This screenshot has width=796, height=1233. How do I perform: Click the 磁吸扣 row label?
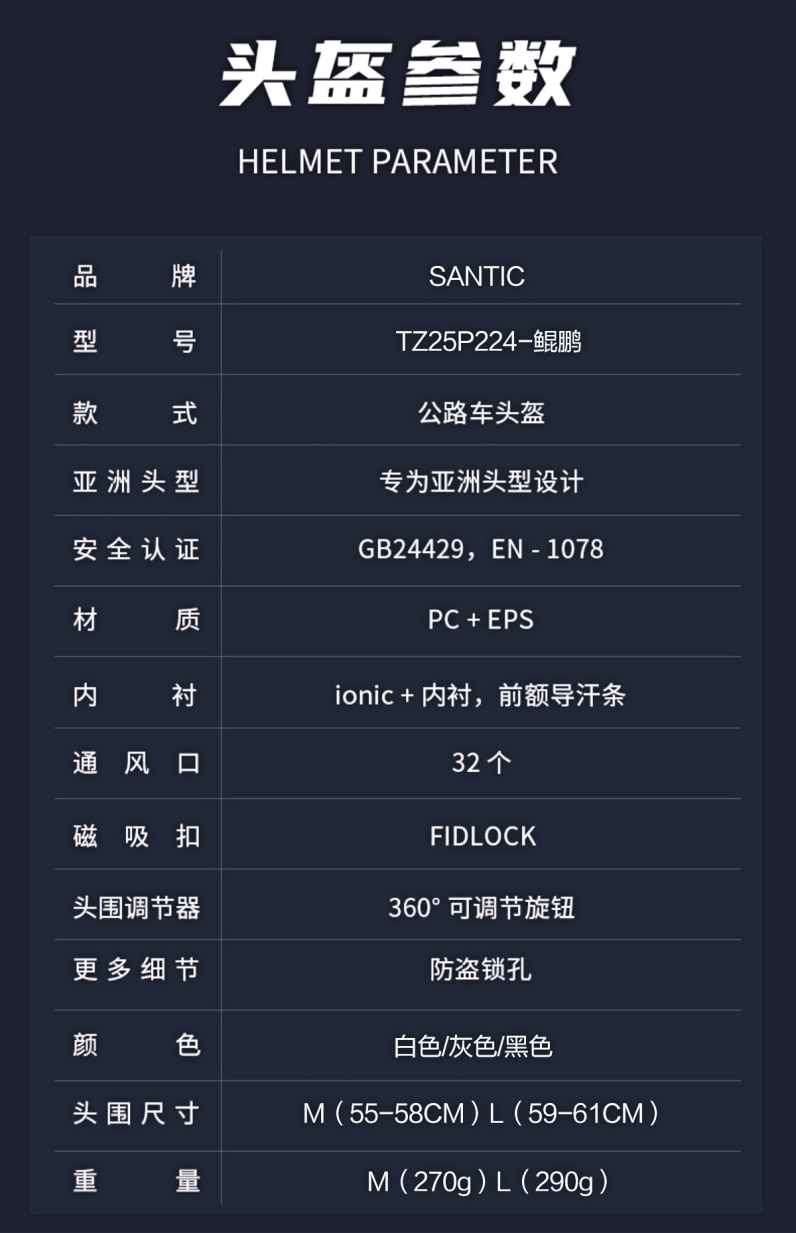[x=136, y=836]
